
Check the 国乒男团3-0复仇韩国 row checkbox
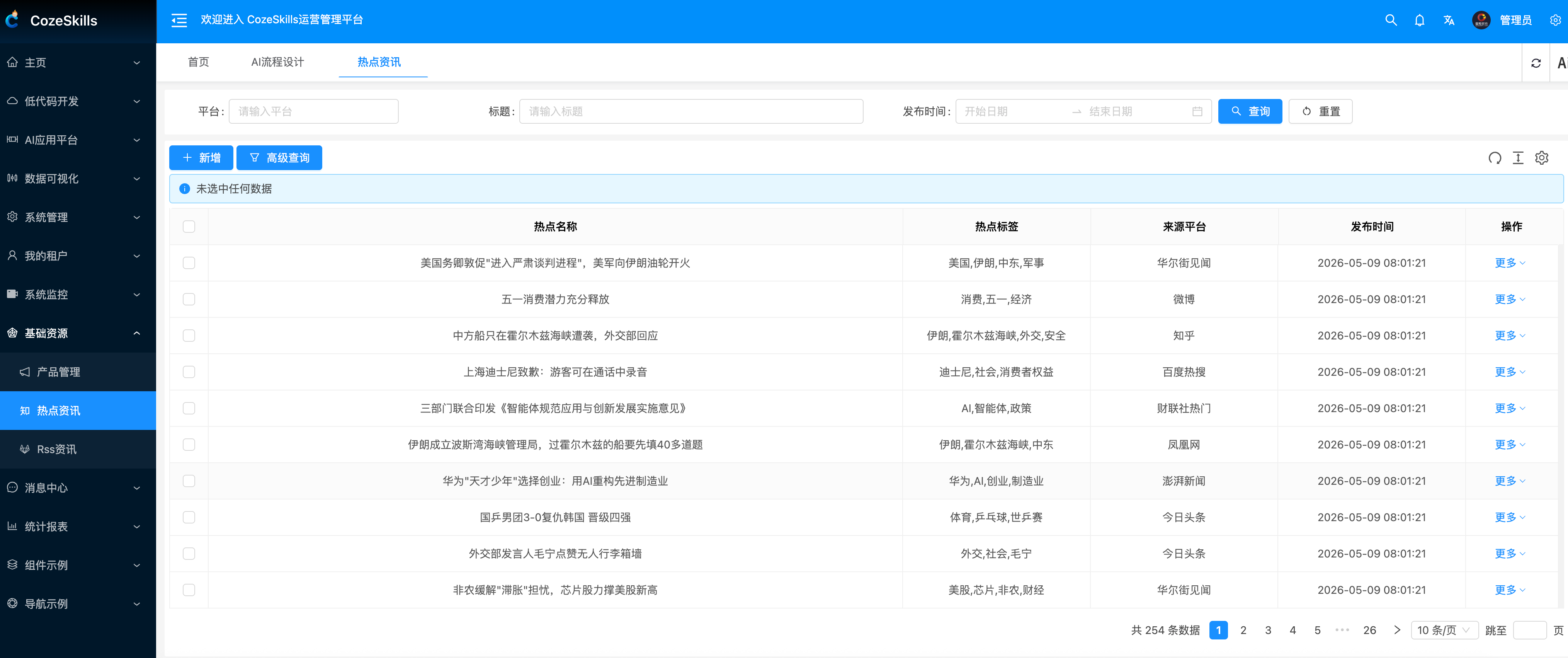click(189, 517)
